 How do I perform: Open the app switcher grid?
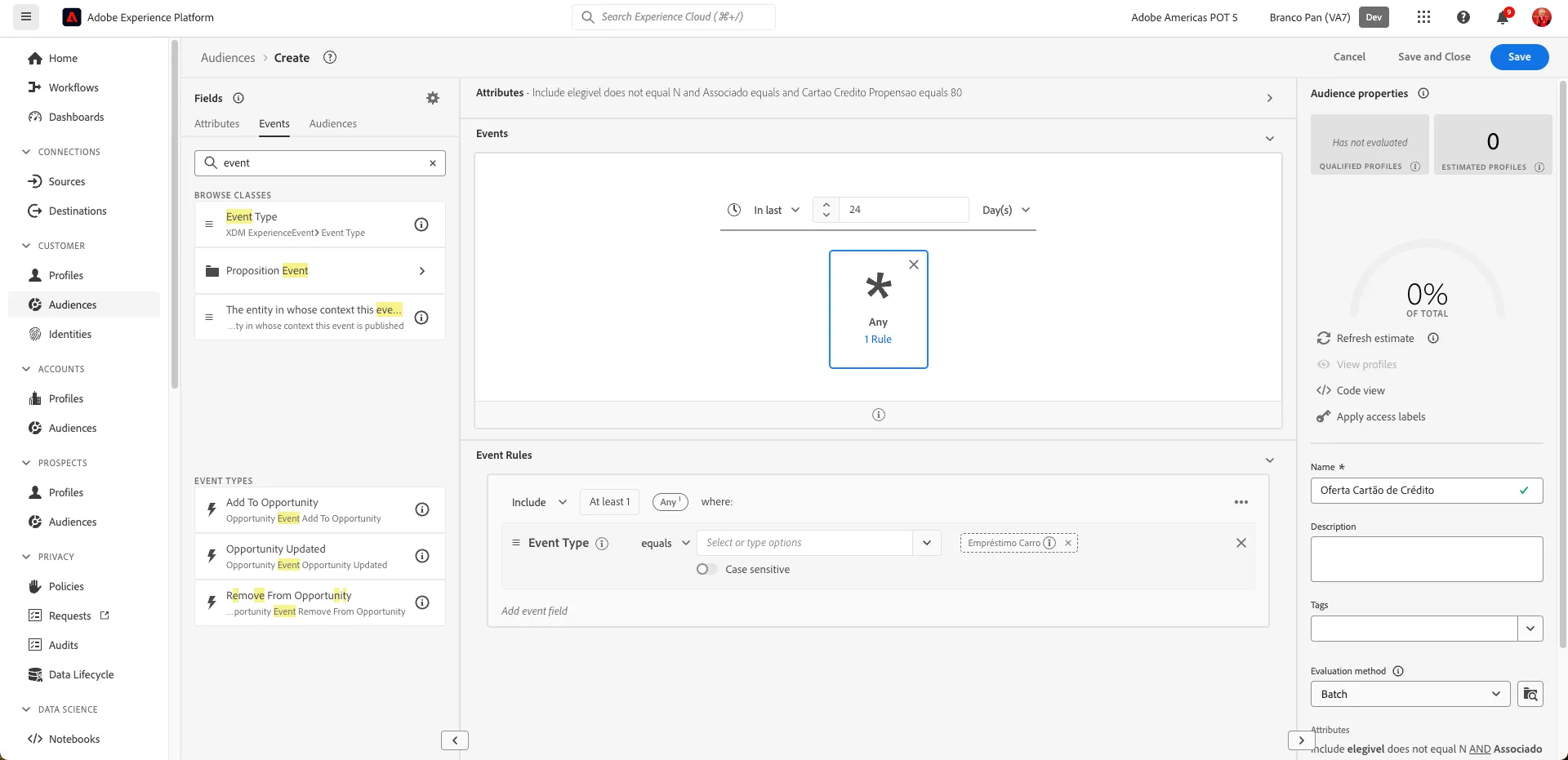pos(1423,17)
